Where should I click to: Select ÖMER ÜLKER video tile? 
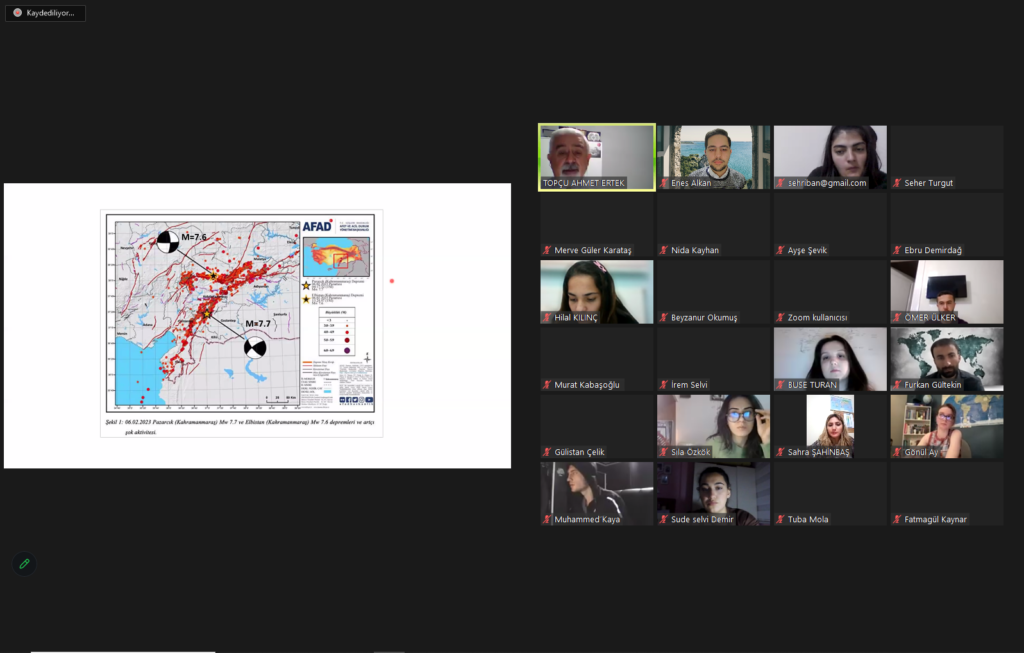(x=947, y=292)
